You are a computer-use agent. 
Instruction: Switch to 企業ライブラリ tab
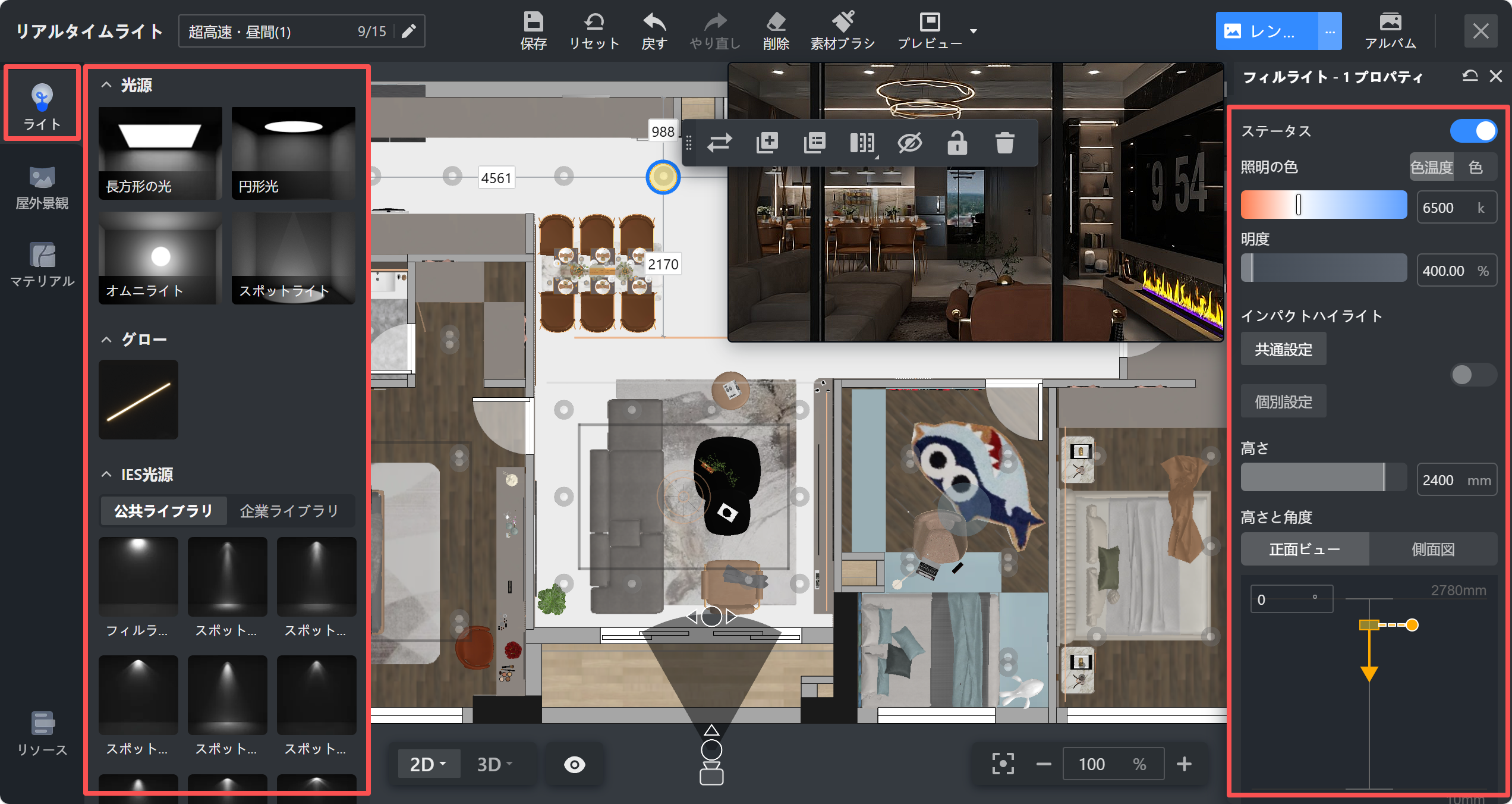coord(289,511)
